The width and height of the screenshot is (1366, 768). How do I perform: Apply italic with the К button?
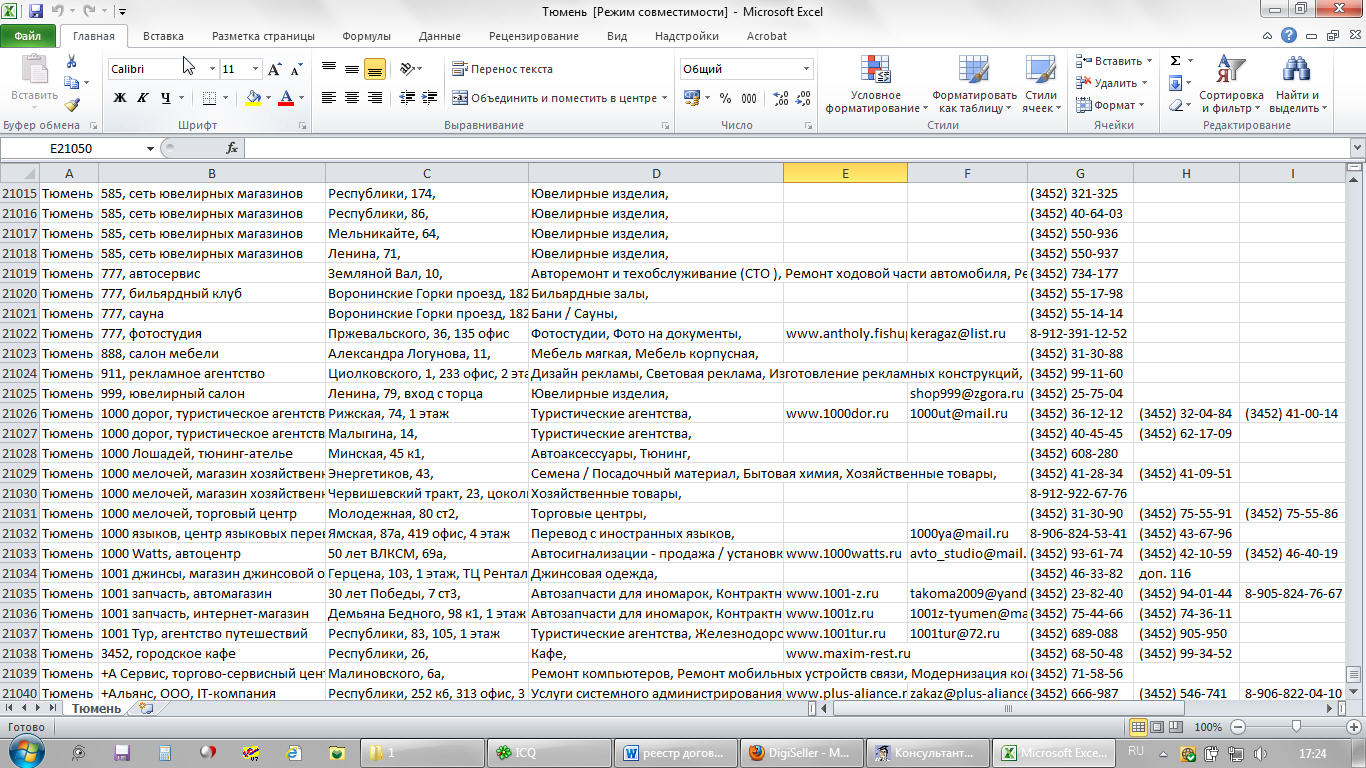(142, 98)
